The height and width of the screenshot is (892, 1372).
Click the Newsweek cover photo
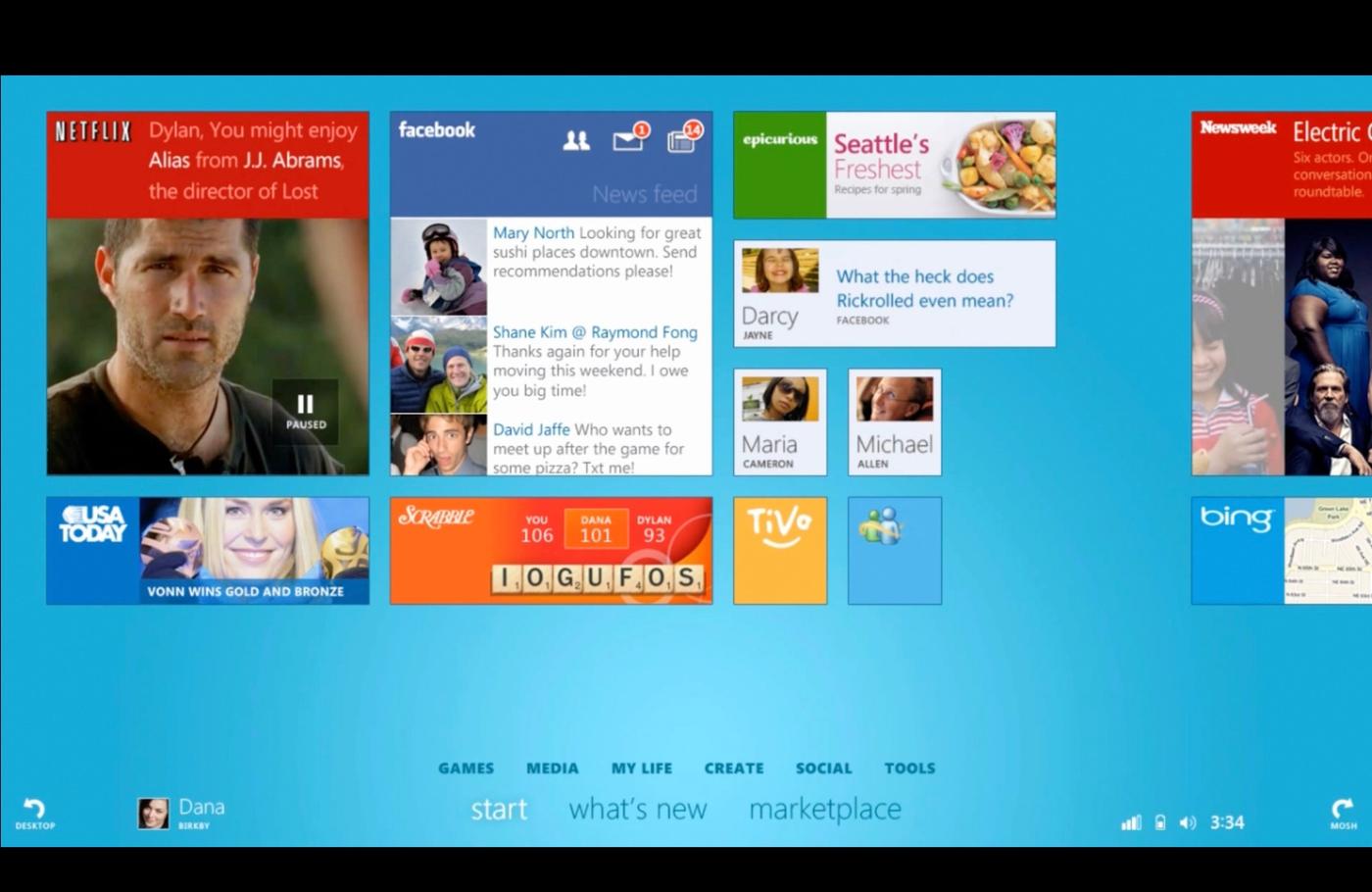pyautogui.click(x=1282, y=347)
